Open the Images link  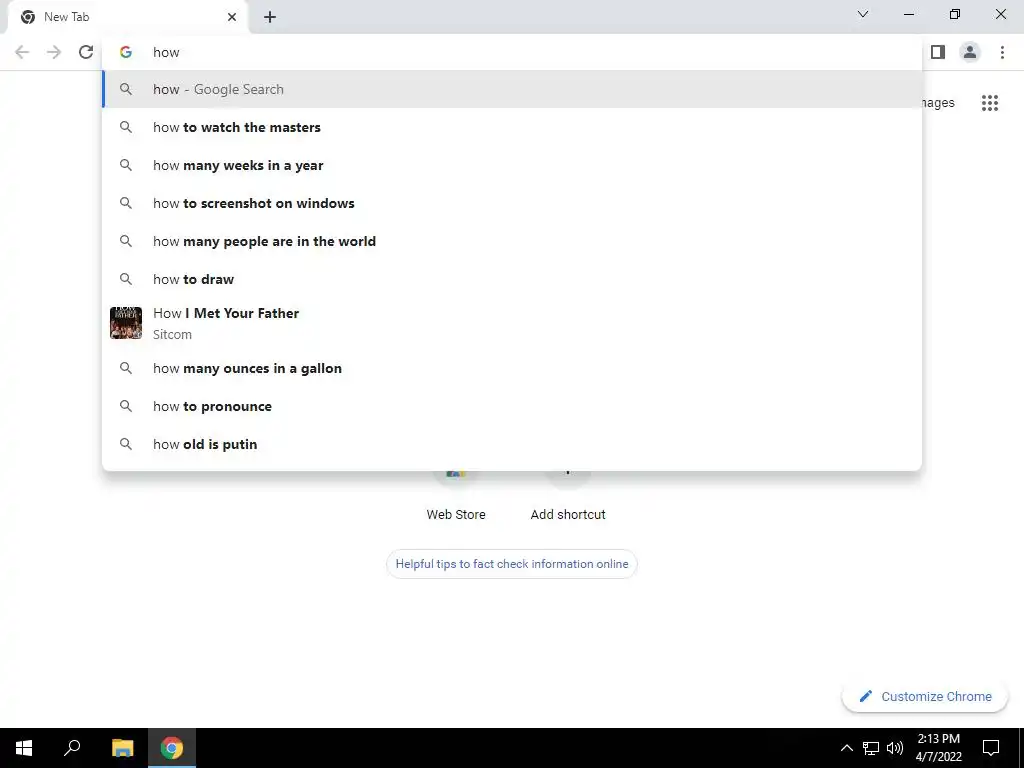click(x=938, y=103)
